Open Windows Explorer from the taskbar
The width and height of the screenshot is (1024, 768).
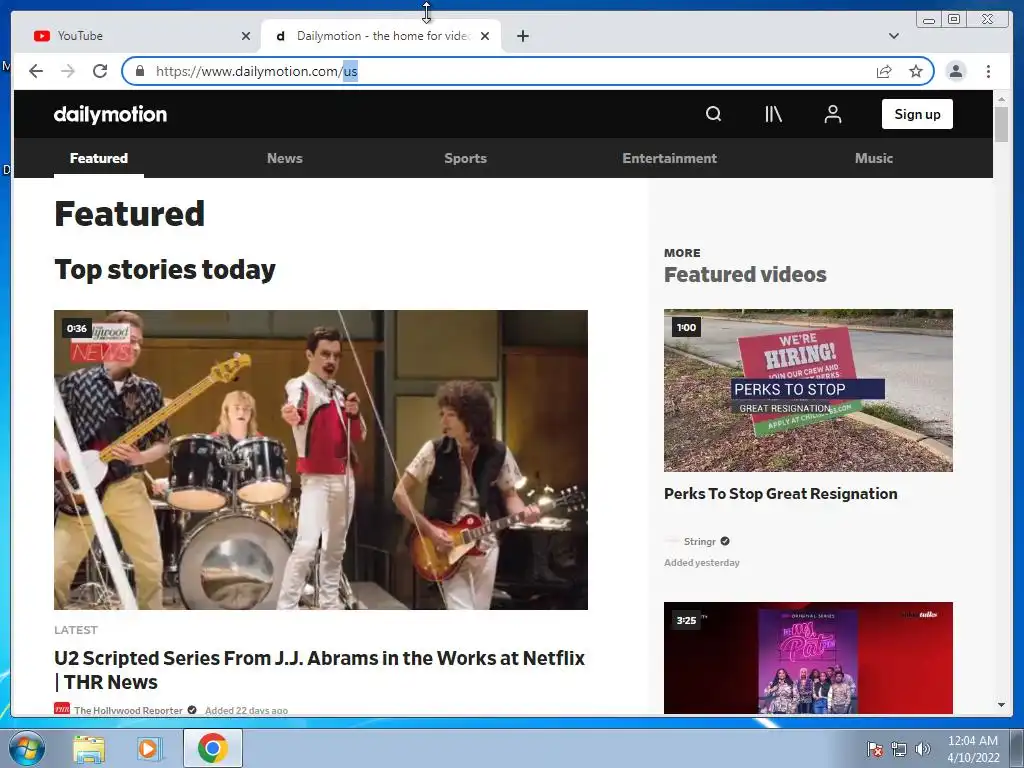click(x=88, y=748)
